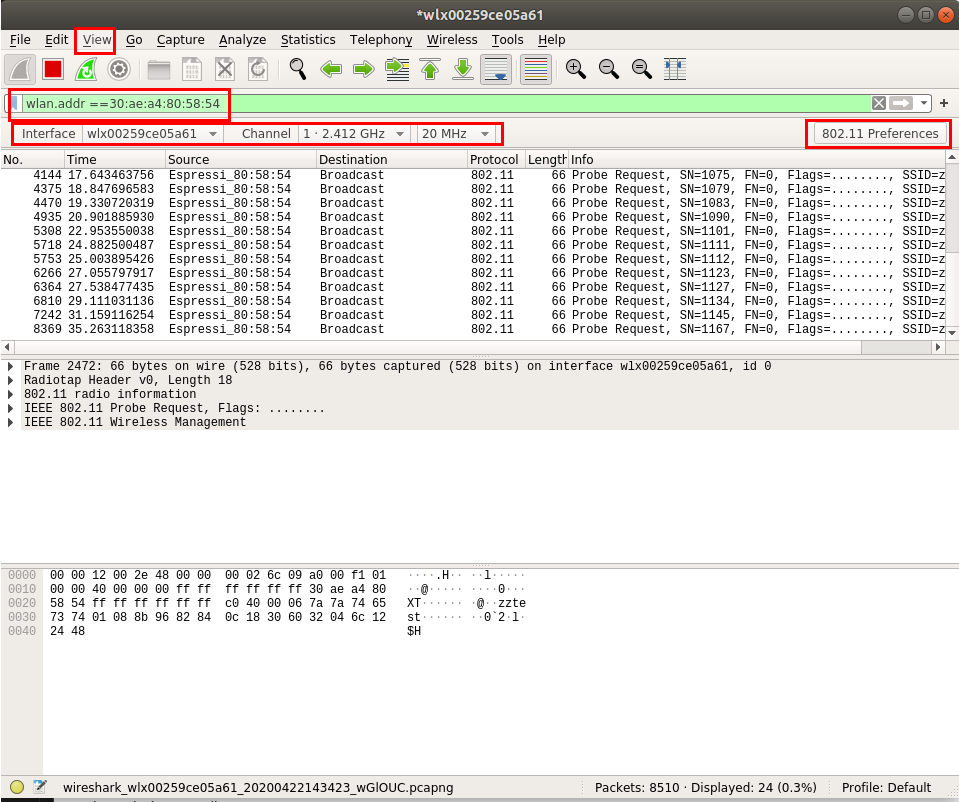Select packet number 8369 row
Screen dimensions: 959x802
(473, 330)
